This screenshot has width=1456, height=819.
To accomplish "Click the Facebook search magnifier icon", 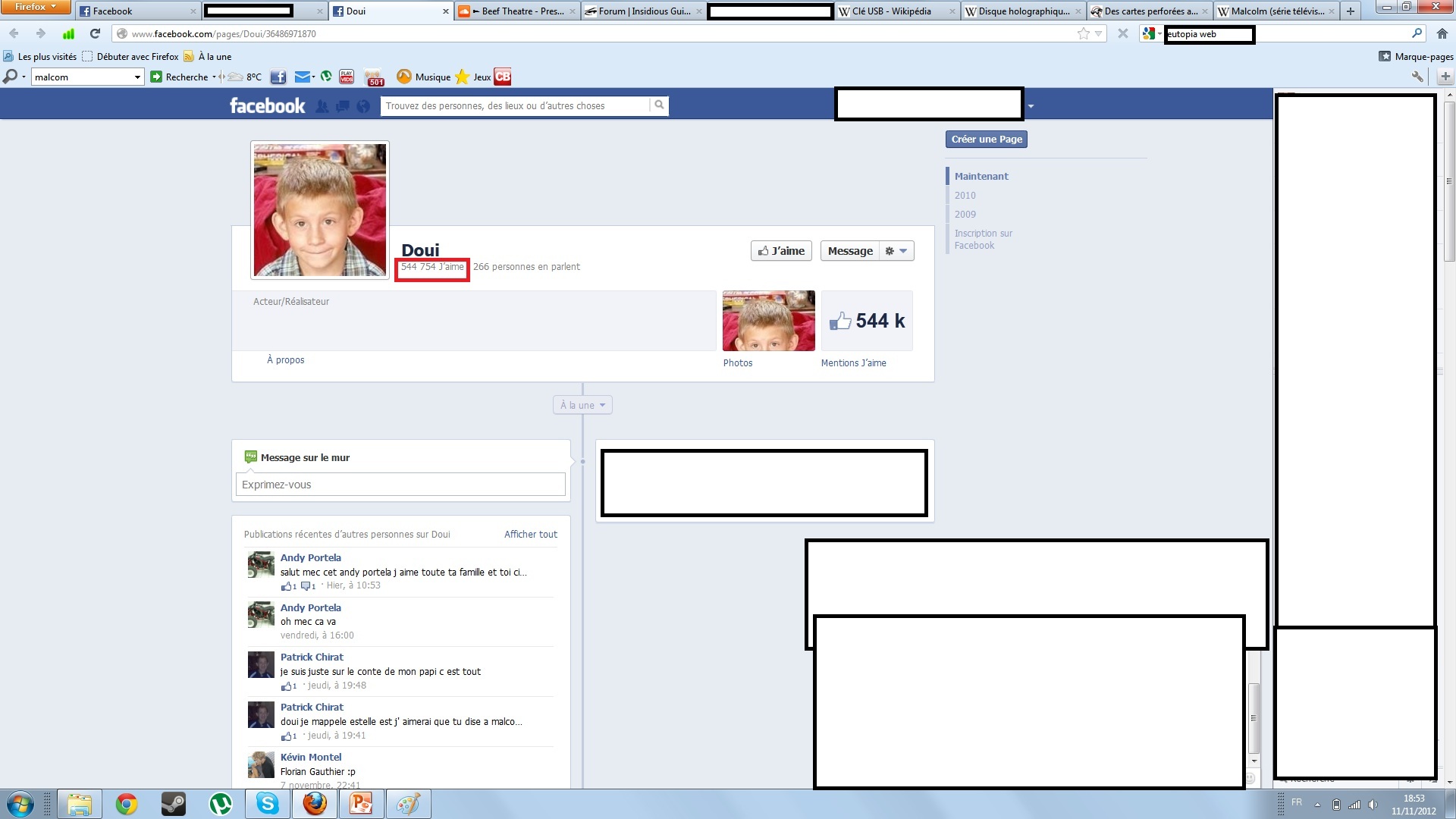I will 659,105.
